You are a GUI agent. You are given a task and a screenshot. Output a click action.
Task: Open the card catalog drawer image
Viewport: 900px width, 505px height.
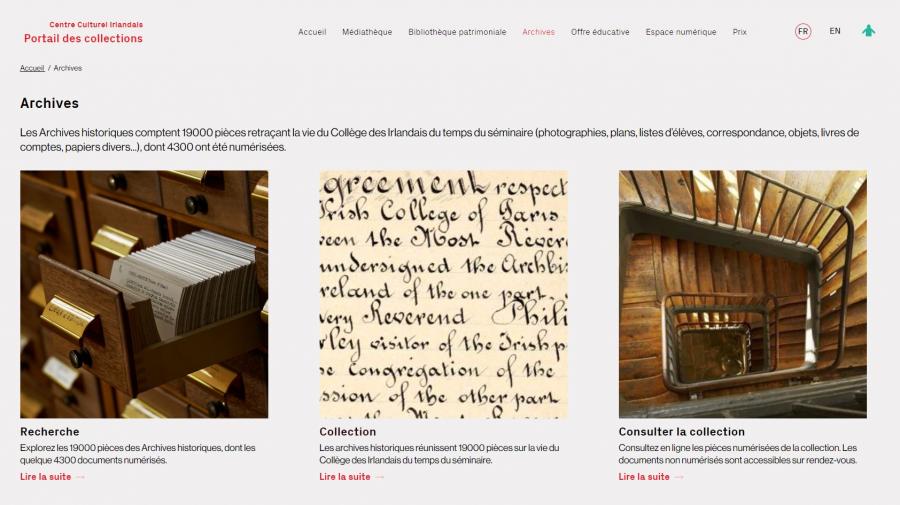pyautogui.click(x=144, y=294)
